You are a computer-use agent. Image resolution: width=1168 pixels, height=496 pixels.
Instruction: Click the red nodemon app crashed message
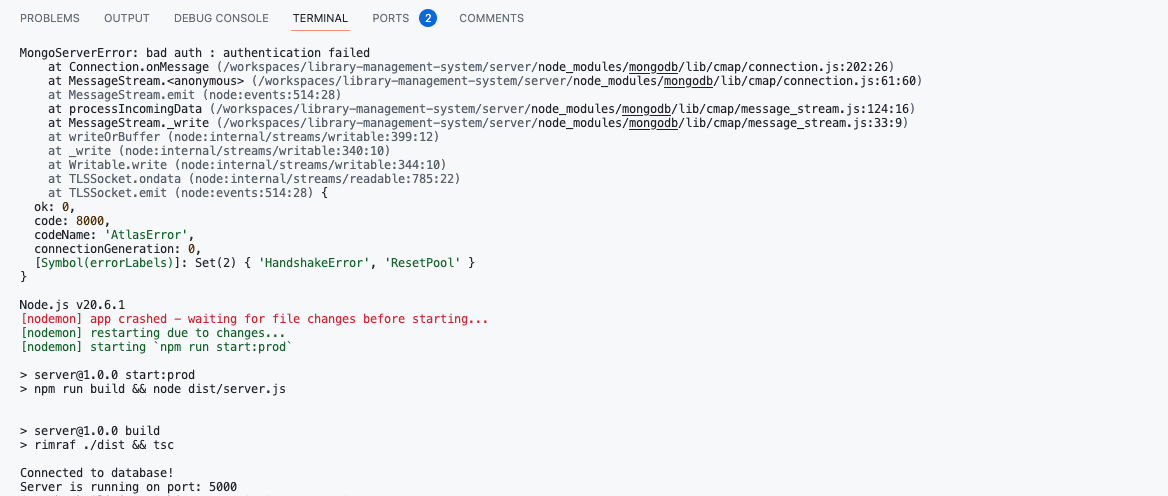[x=255, y=318]
